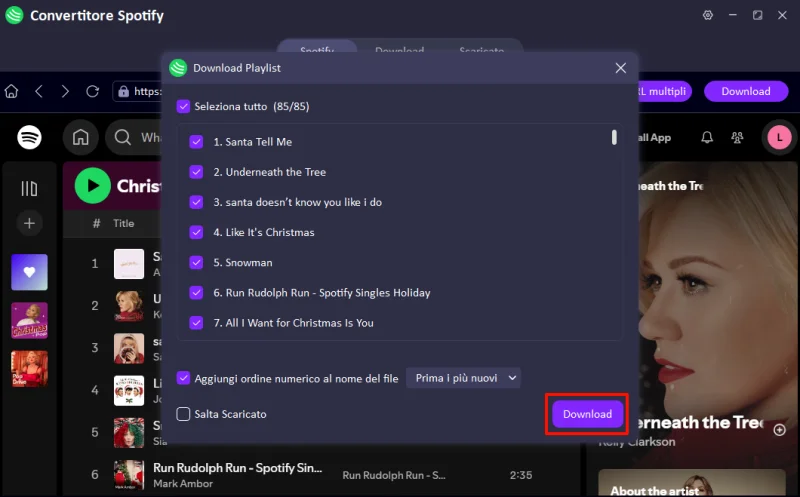Click the settings gear in title bar
Screen dimensions: 800x497
click(x=708, y=15)
